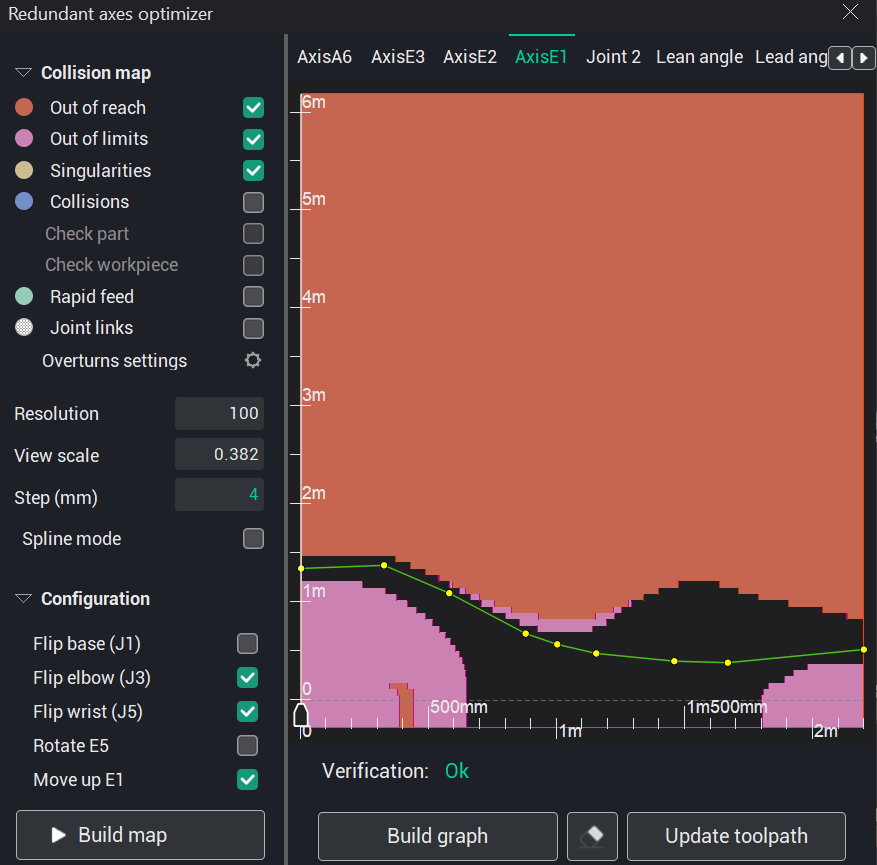Collapse the Collision map section
The width and height of the screenshot is (877, 865).
tap(23, 73)
